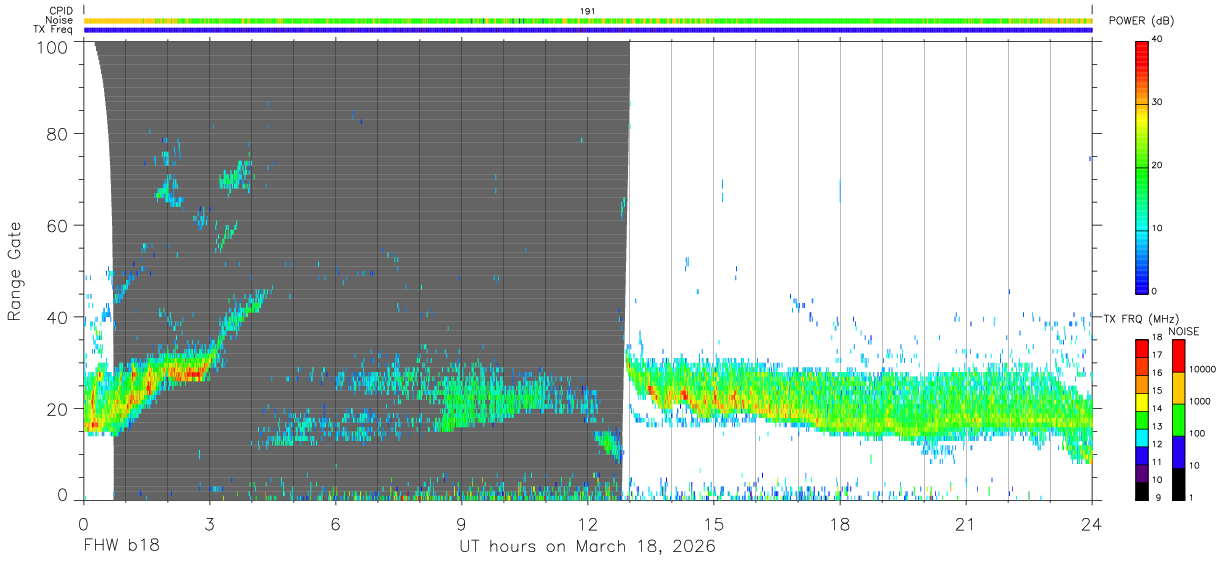Click the NOISE legend title
This screenshot has width=1228, height=567.
(1183, 331)
